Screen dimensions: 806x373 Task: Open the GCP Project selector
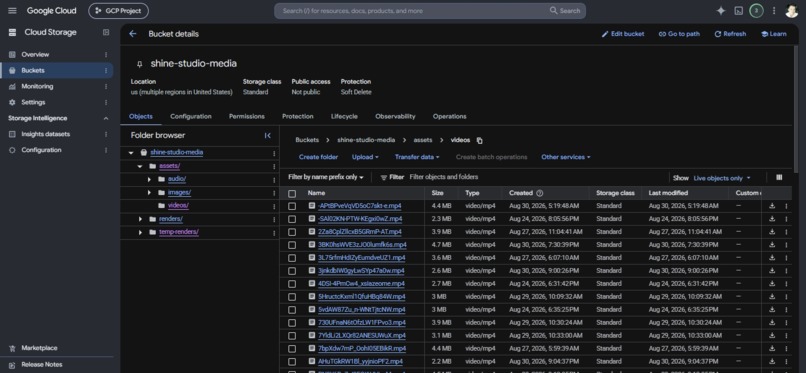click(118, 11)
